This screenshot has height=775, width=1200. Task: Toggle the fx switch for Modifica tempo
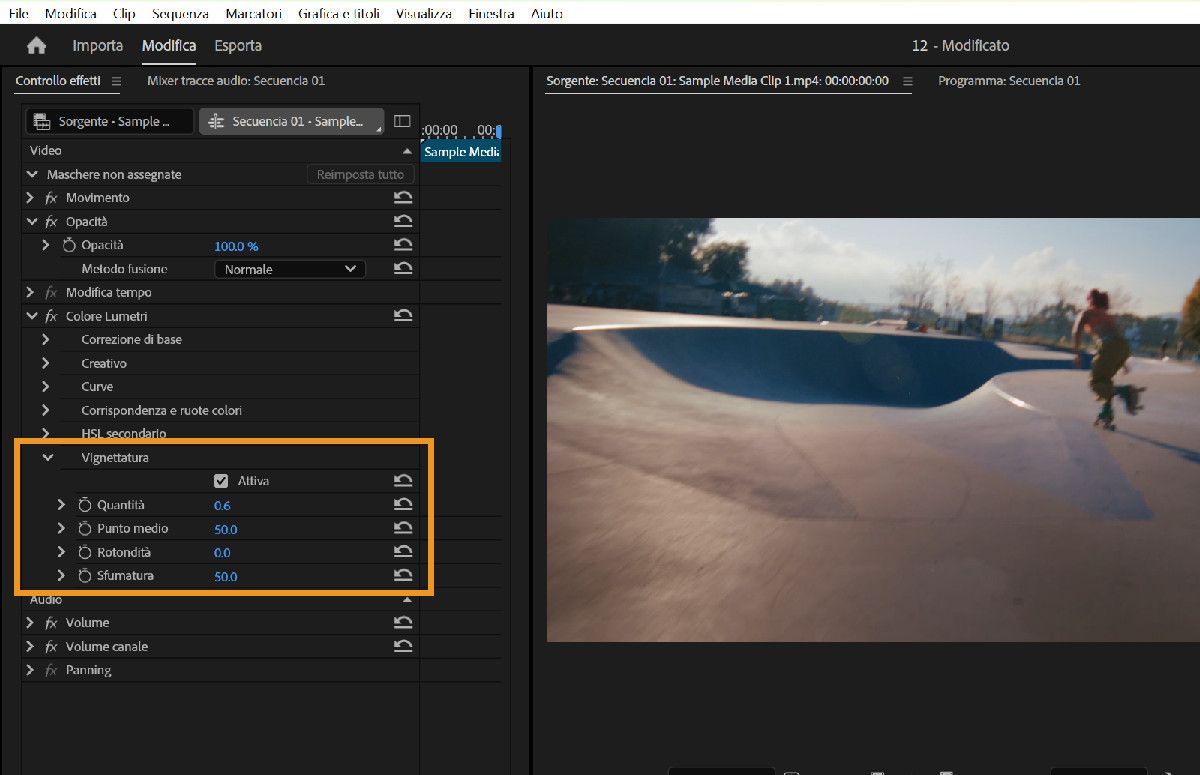click(x=51, y=292)
